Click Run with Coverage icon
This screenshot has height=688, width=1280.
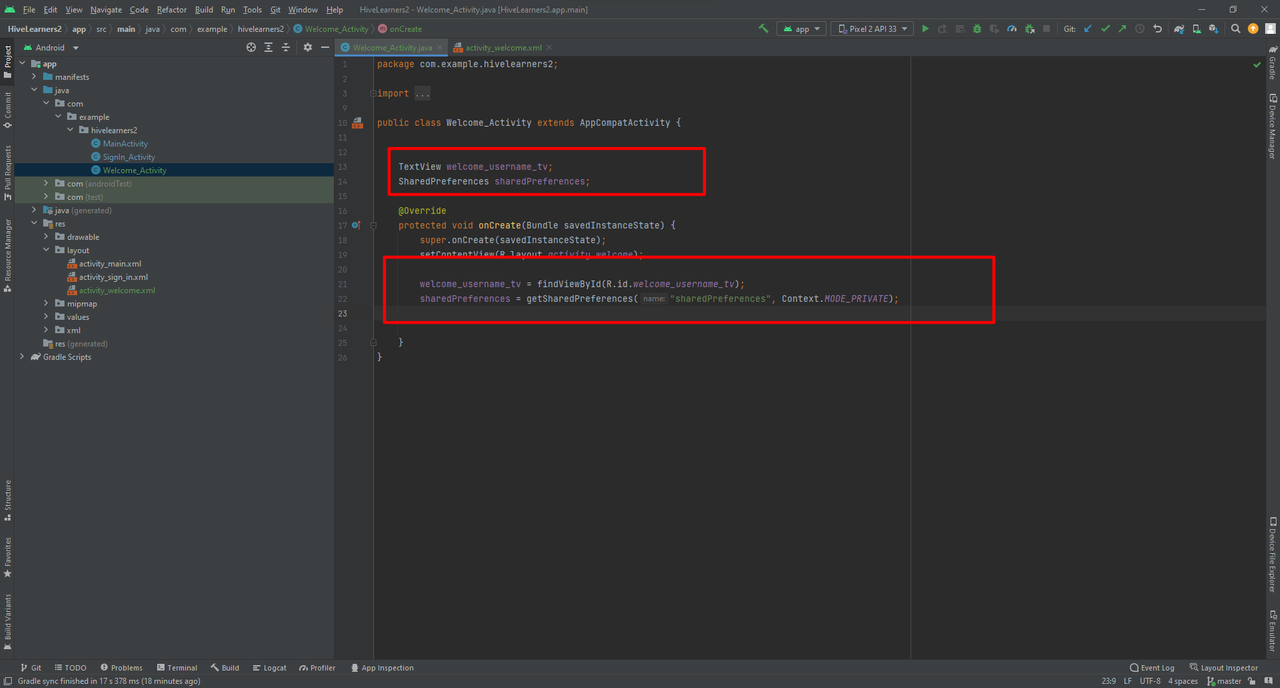point(994,29)
